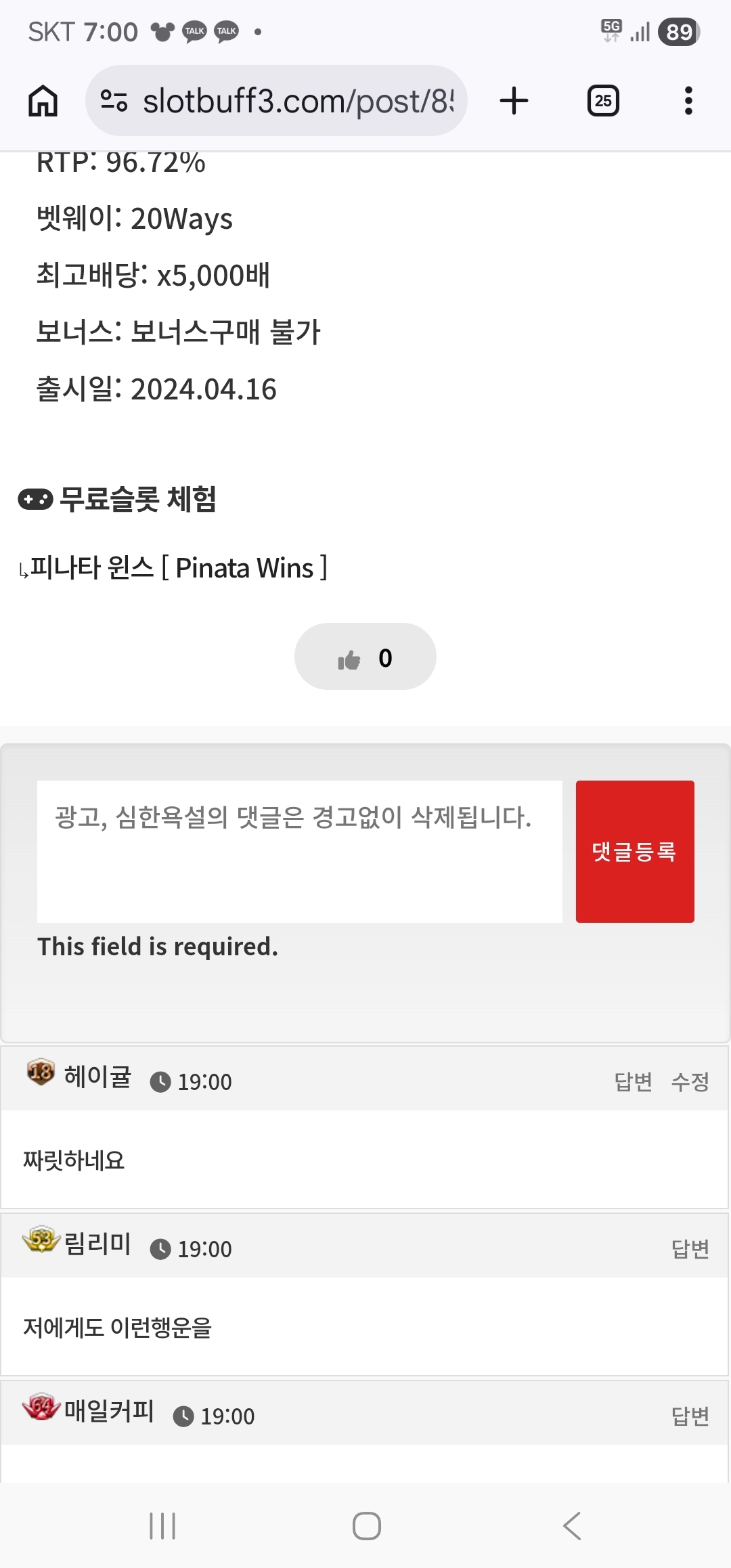
Task: Open site info icon in address bar
Action: point(114,101)
